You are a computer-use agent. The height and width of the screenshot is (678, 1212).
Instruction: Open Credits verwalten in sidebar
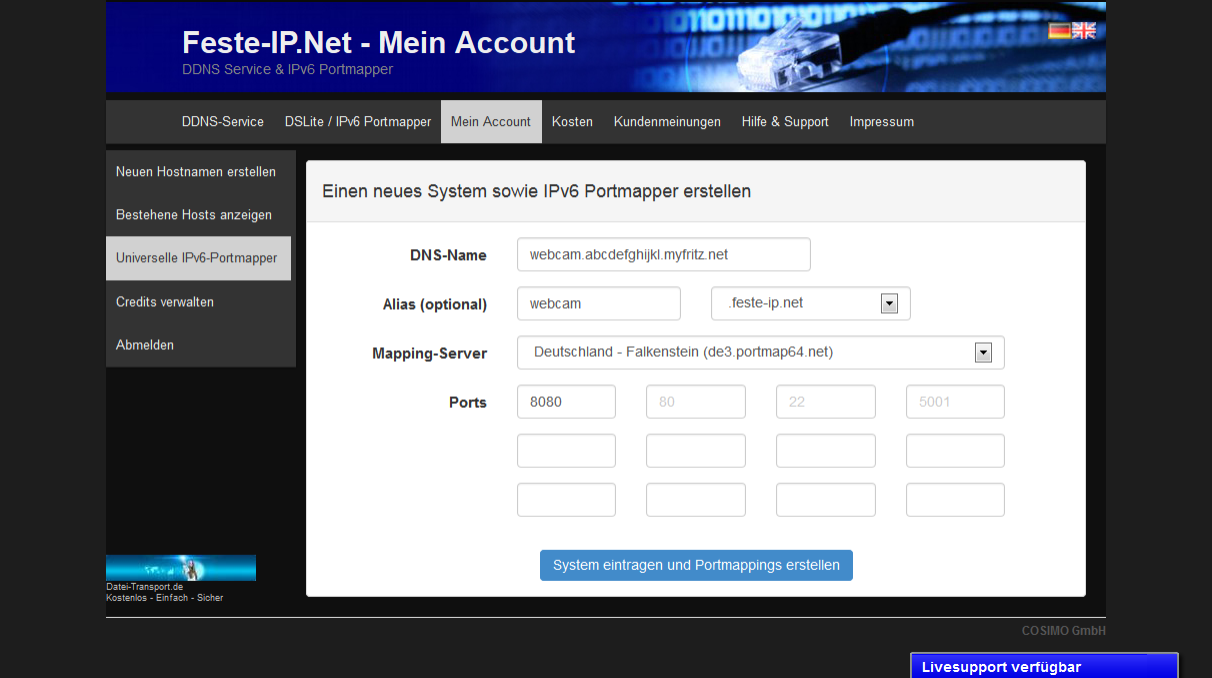165,302
